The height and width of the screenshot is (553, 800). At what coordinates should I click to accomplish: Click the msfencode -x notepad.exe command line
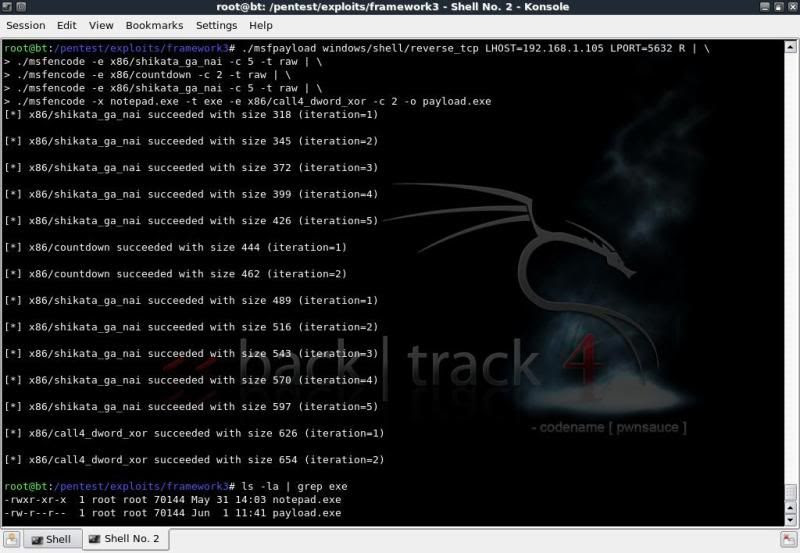click(247, 102)
